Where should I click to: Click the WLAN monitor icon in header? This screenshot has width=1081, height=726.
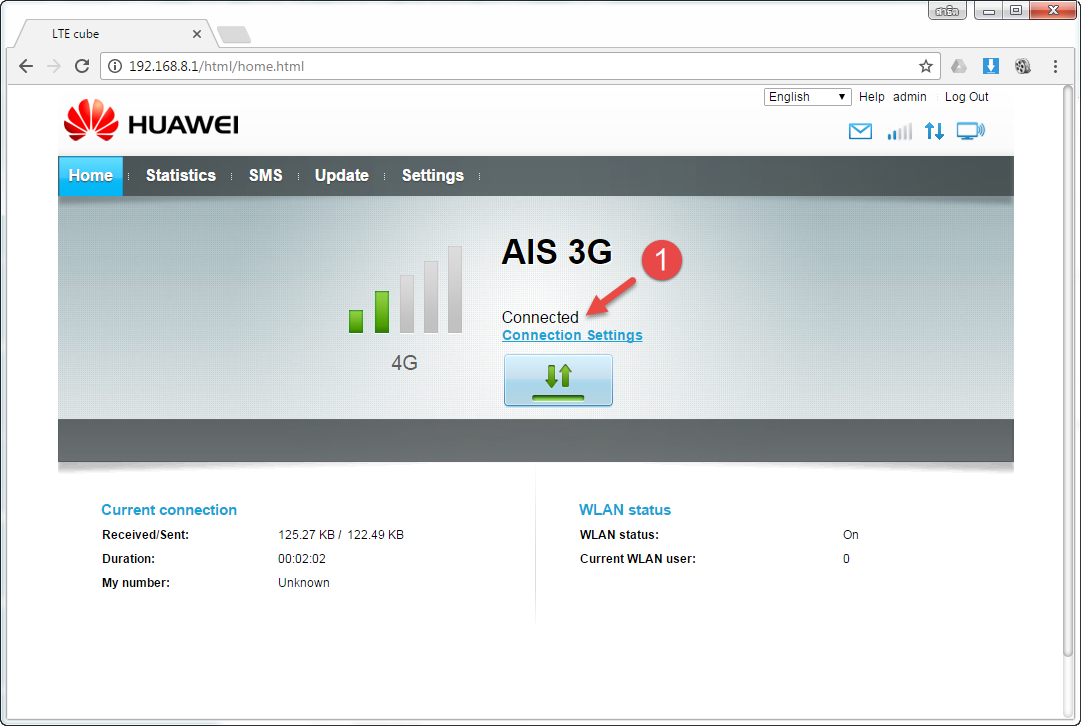tap(971, 131)
